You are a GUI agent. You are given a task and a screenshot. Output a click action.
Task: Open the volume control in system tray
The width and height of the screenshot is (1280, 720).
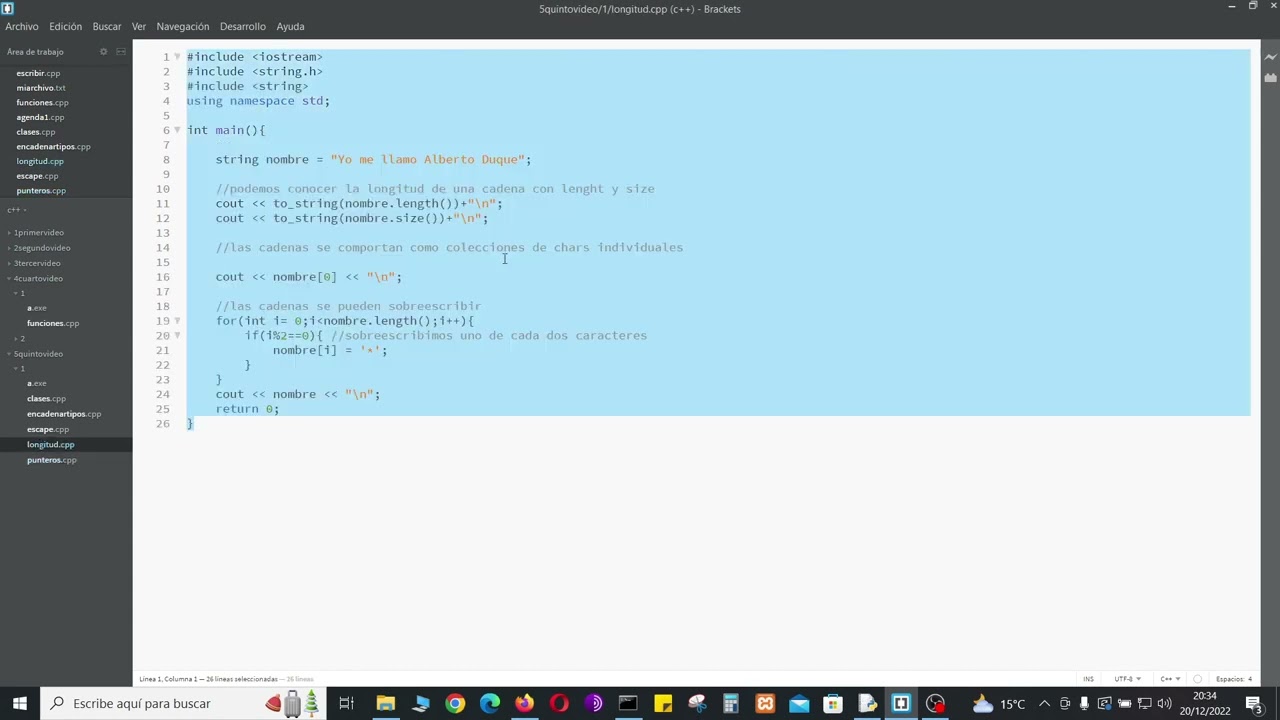pos(1165,703)
